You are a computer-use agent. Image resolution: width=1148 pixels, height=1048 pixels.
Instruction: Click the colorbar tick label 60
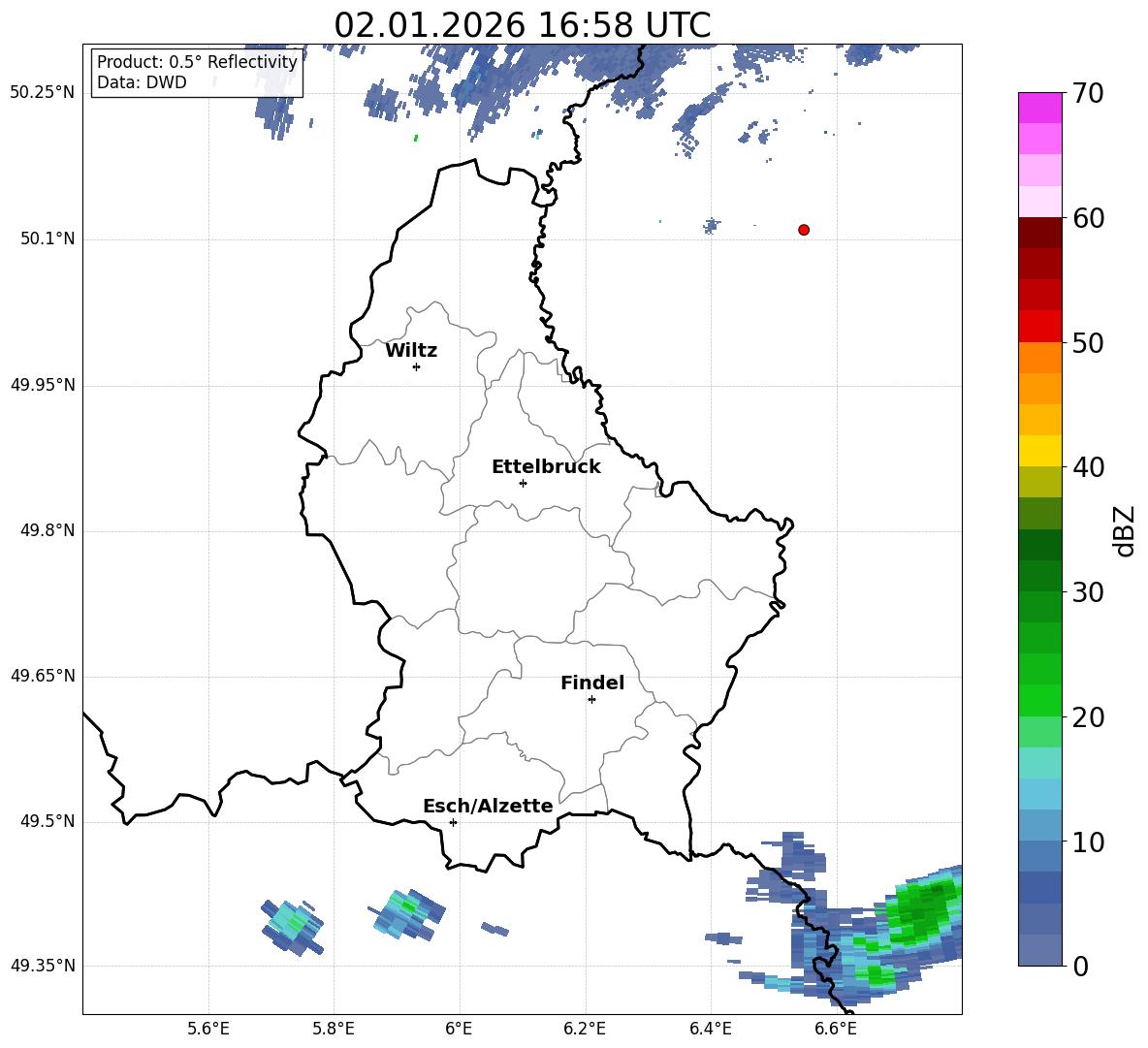[1088, 218]
